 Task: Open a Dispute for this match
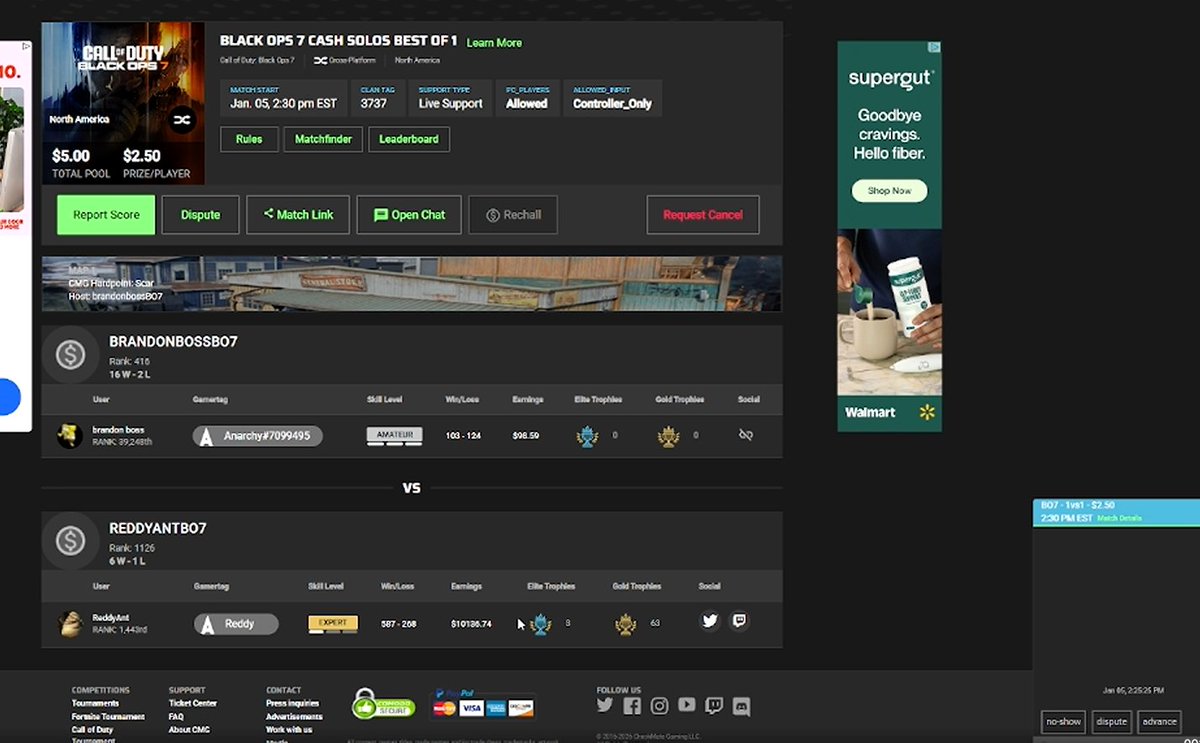(200, 215)
